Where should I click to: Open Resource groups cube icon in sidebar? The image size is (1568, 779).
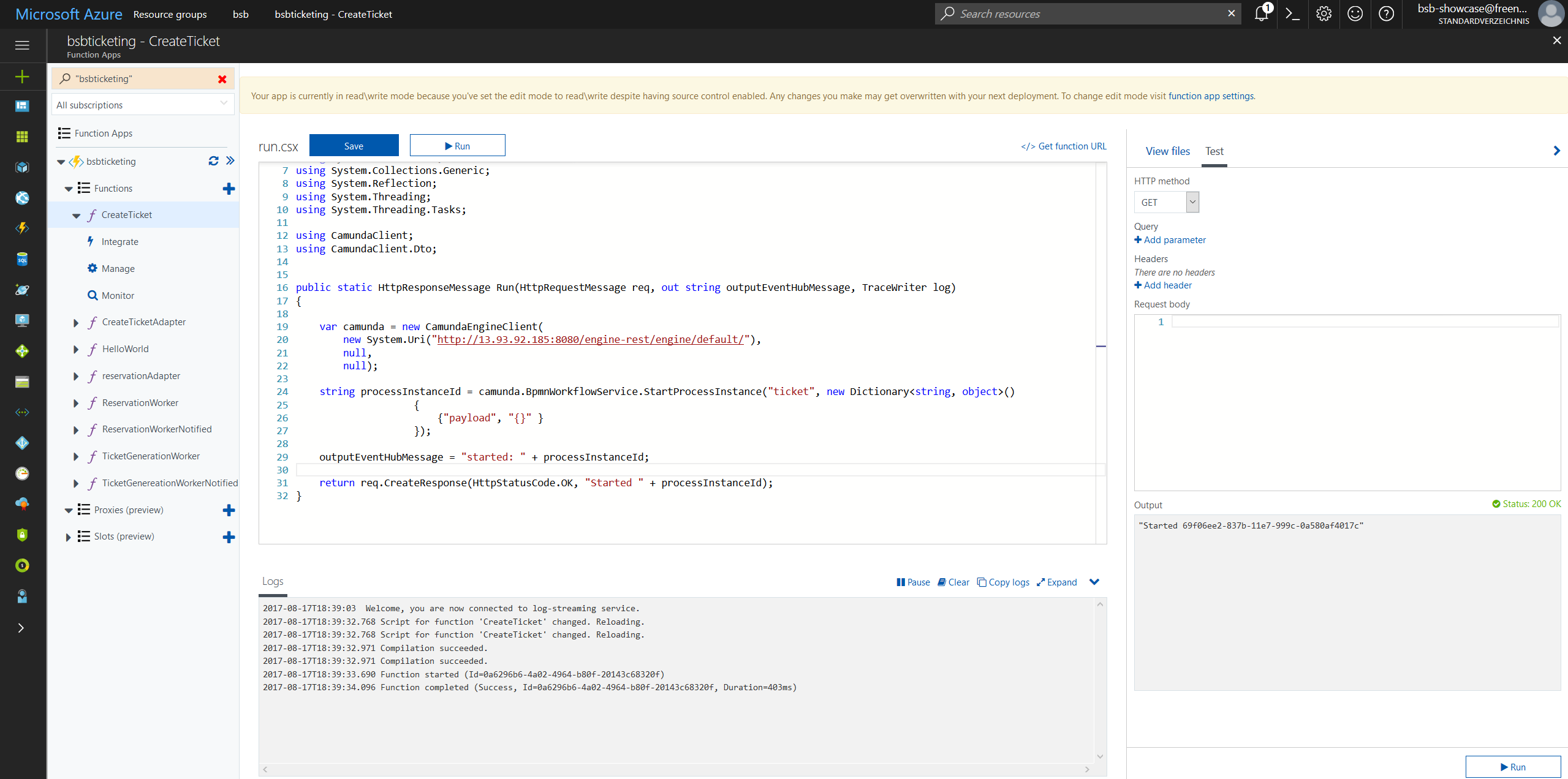coord(22,167)
